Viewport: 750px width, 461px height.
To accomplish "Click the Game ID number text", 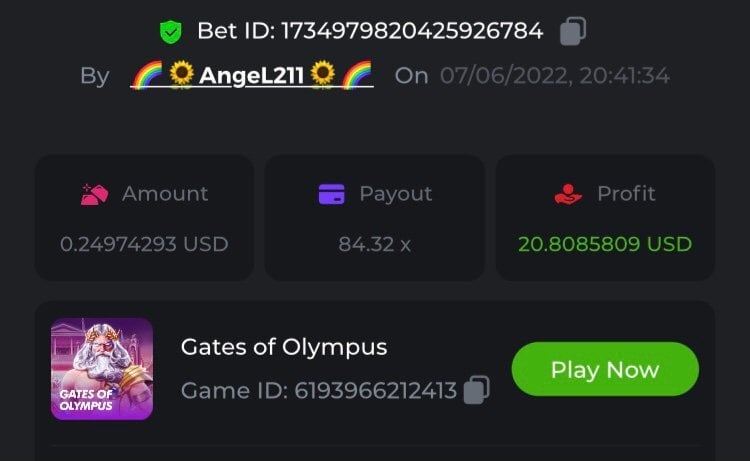I will tap(375, 390).
